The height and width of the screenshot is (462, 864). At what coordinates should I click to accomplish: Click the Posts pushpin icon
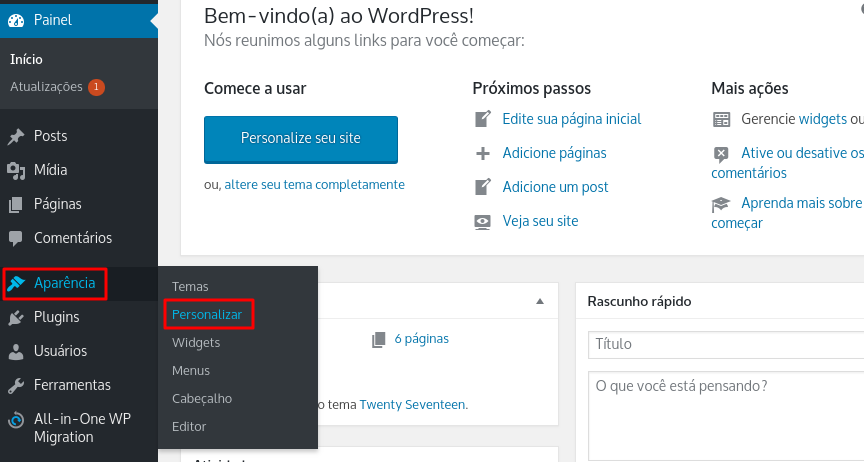16,137
